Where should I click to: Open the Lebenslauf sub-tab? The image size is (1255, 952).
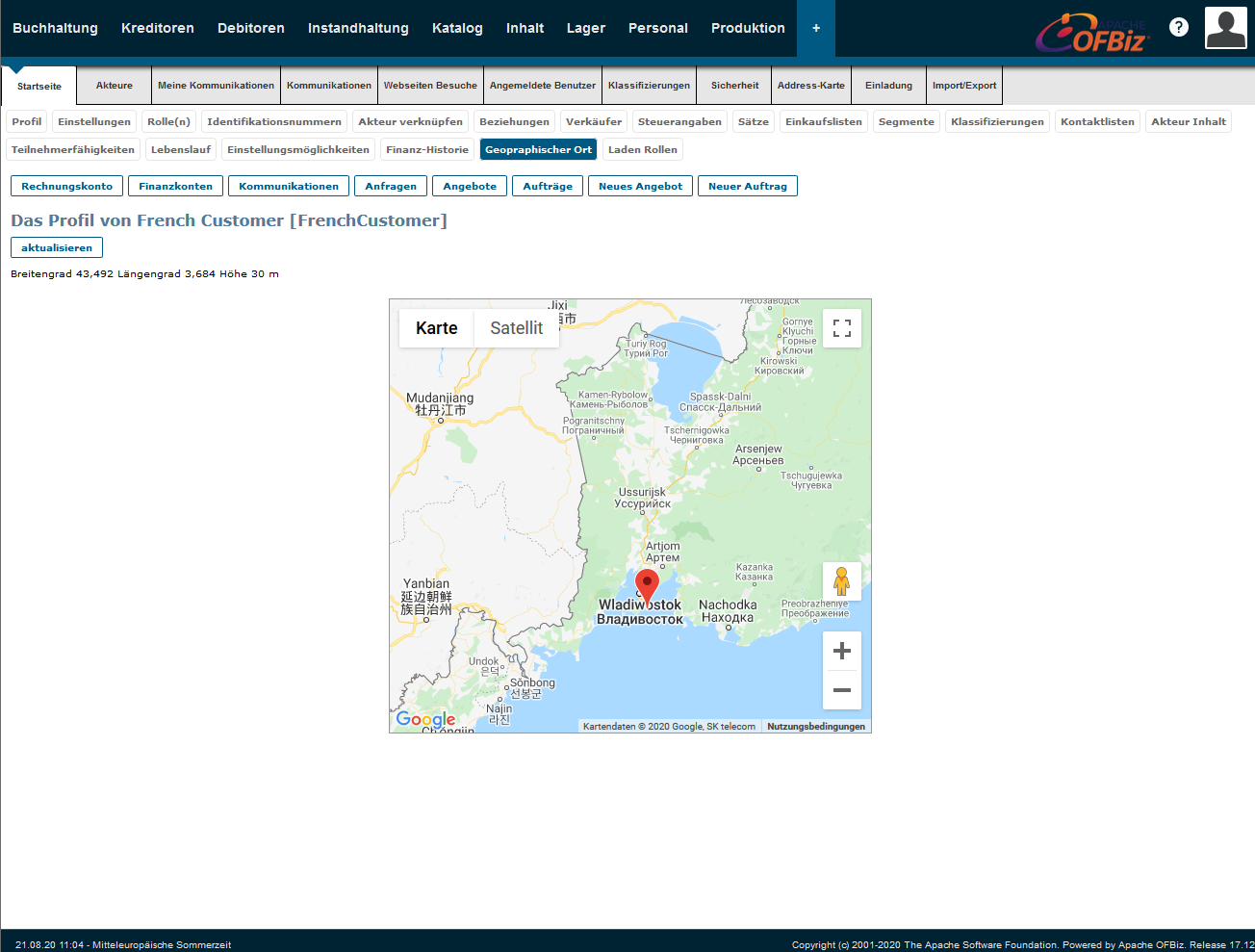(181, 149)
